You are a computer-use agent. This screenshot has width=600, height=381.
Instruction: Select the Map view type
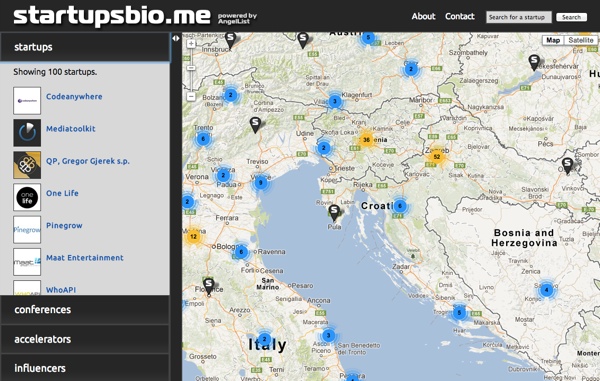(553, 40)
